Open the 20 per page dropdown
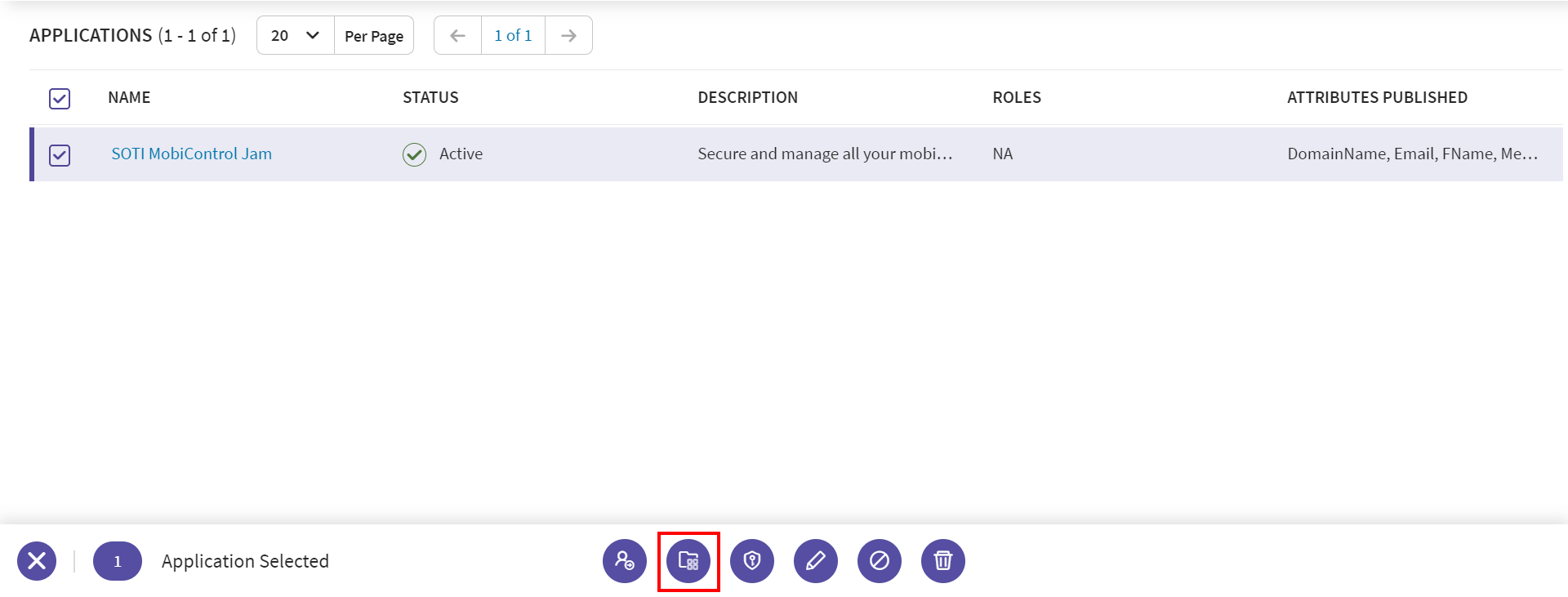This screenshot has height=597, width=1568. (296, 35)
